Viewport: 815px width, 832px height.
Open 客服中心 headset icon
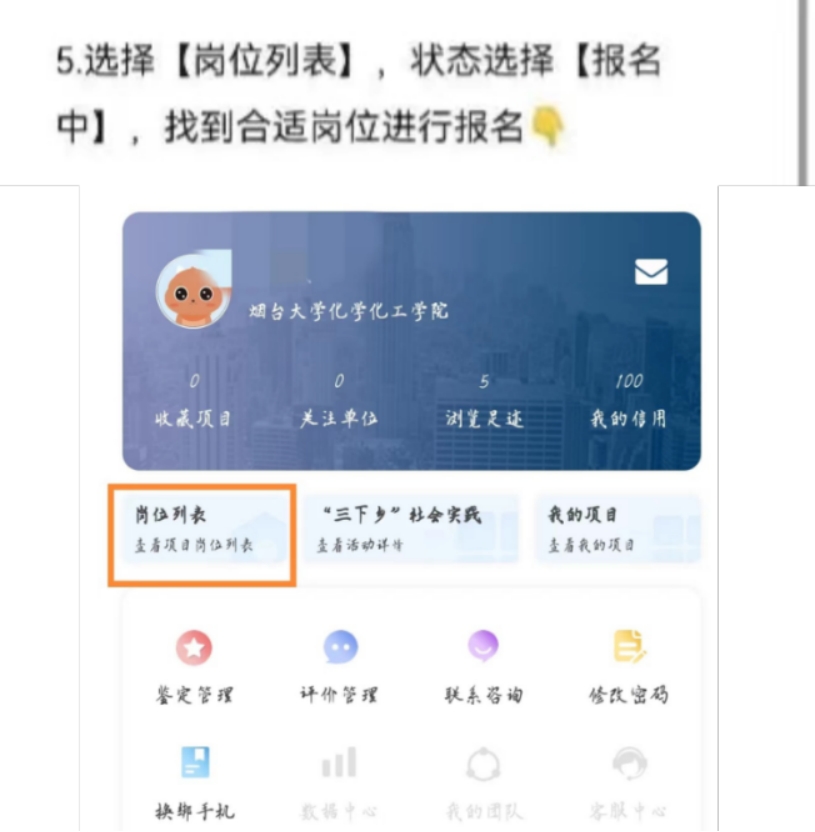[629, 764]
